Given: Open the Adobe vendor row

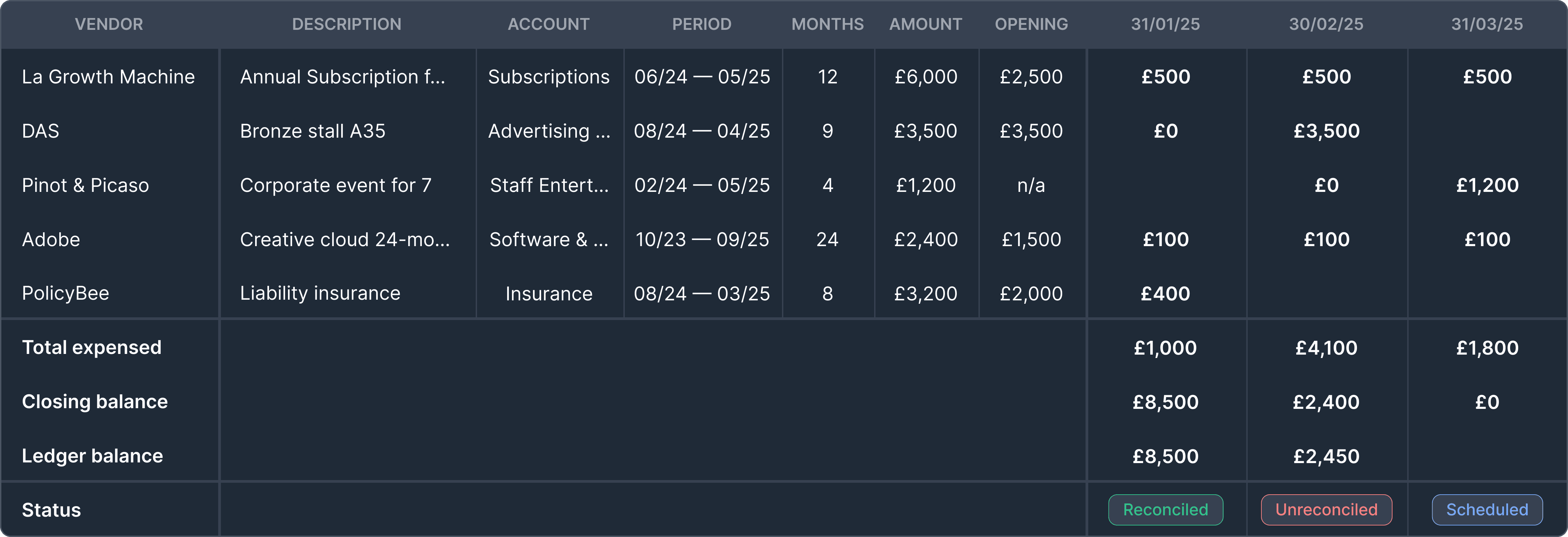Looking at the screenshot, I should click(51, 239).
